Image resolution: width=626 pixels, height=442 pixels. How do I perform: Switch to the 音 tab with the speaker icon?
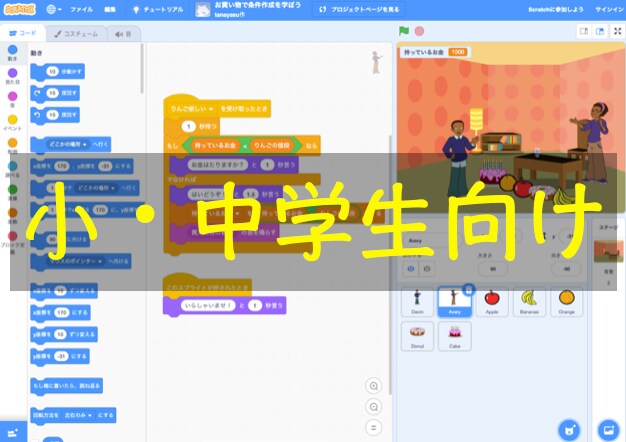tap(123, 34)
